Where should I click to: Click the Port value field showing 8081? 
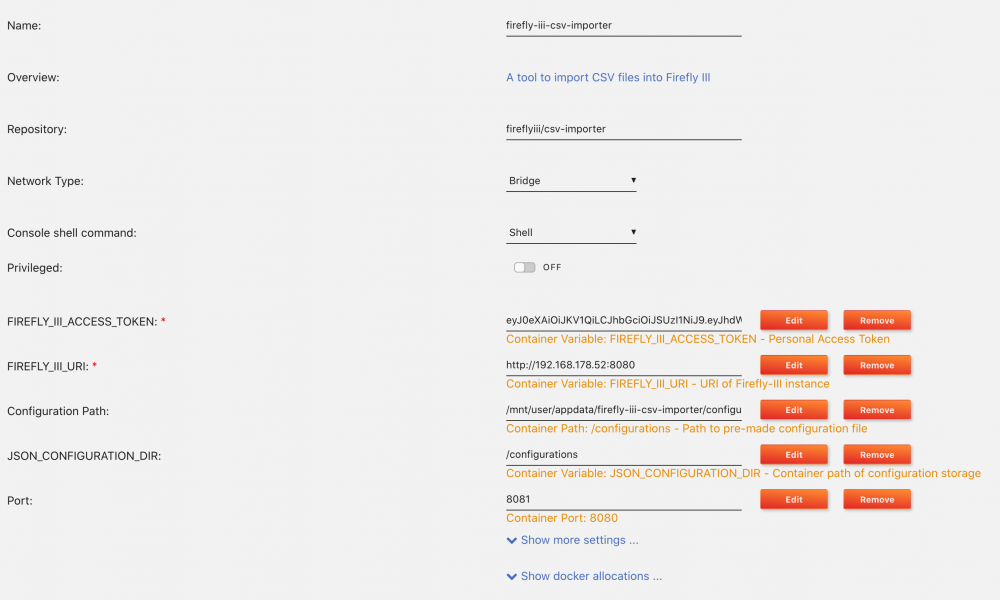pyautogui.click(x=624, y=499)
